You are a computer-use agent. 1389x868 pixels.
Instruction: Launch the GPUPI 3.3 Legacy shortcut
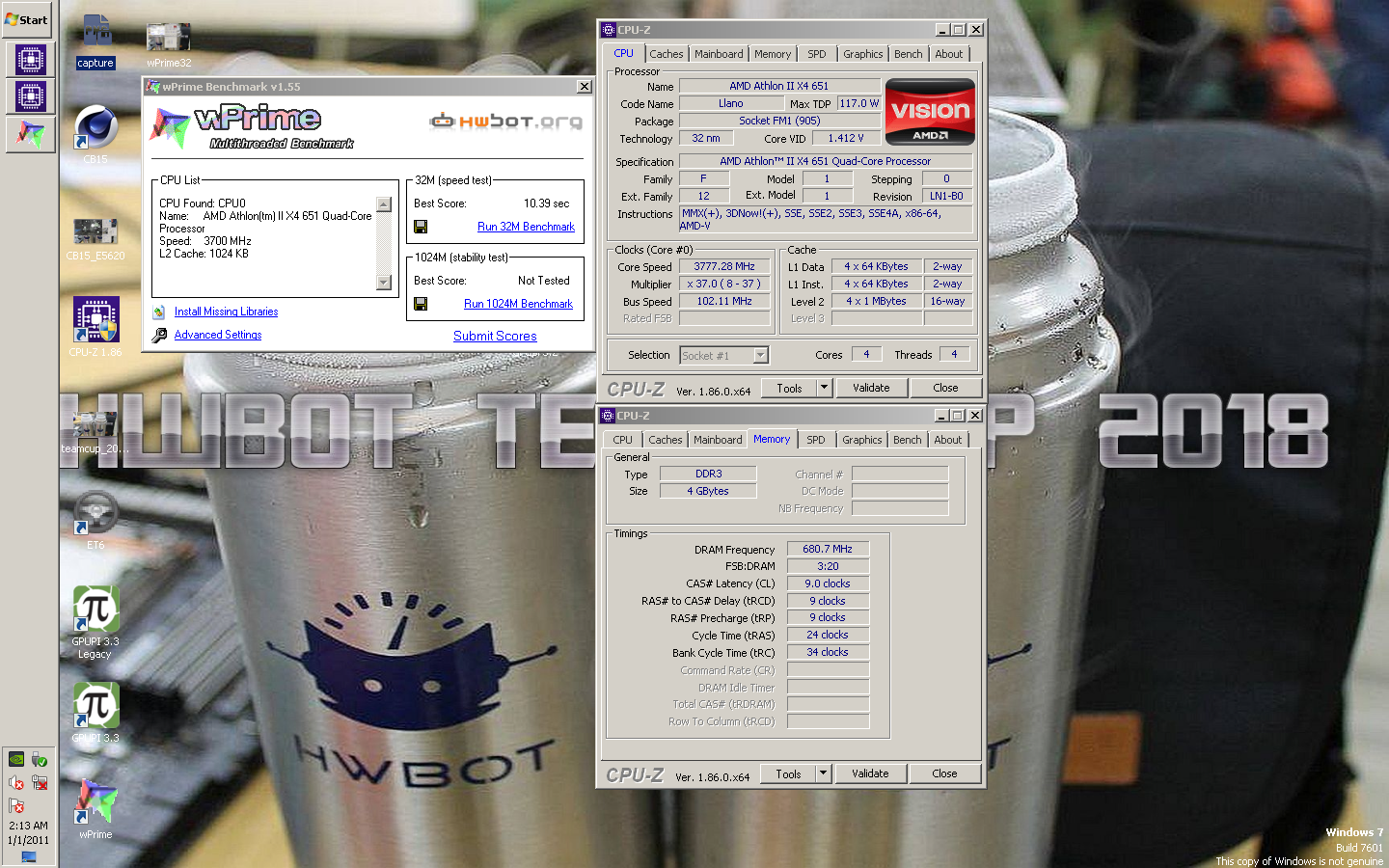click(x=95, y=622)
